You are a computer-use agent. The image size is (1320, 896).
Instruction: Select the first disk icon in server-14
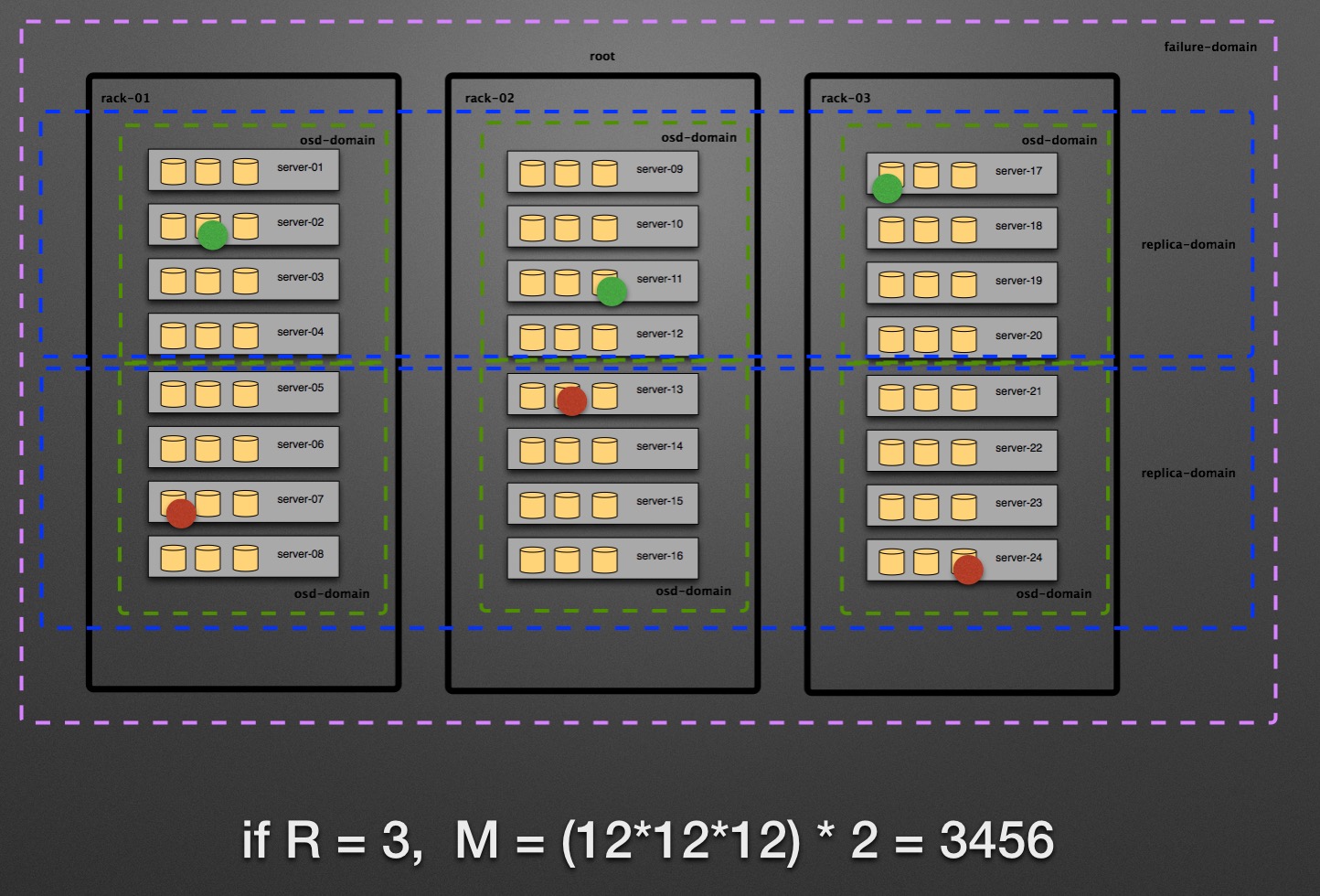coord(533,450)
